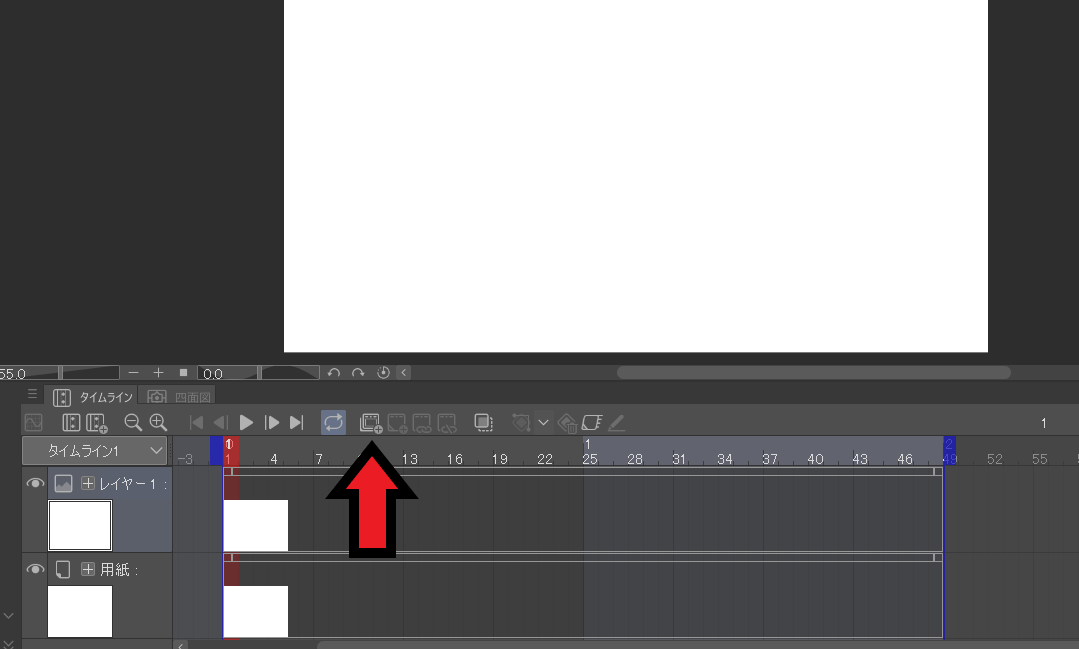The height and width of the screenshot is (649, 1079).
Task: Expand the レイヤー1 track
Action: coord(88,484)
